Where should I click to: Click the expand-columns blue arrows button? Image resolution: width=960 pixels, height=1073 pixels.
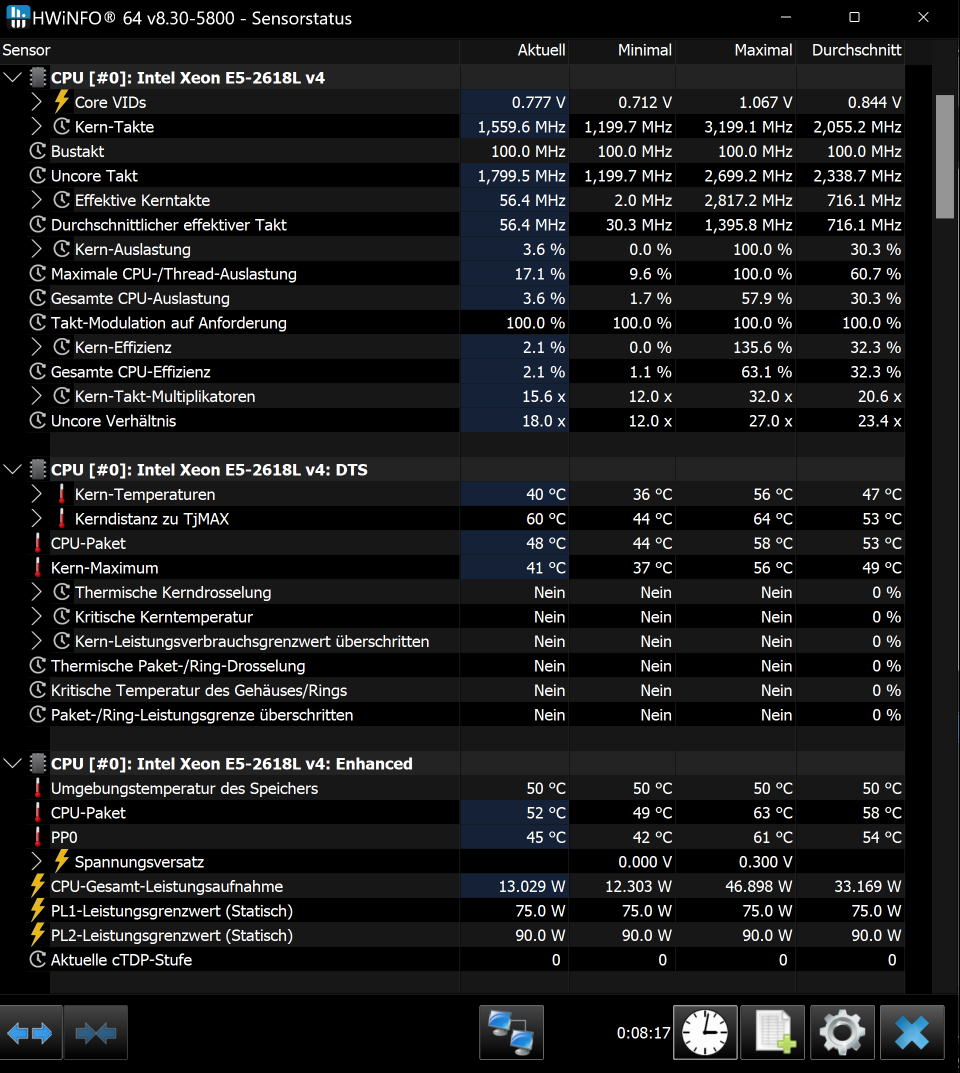coord(31,1033)
